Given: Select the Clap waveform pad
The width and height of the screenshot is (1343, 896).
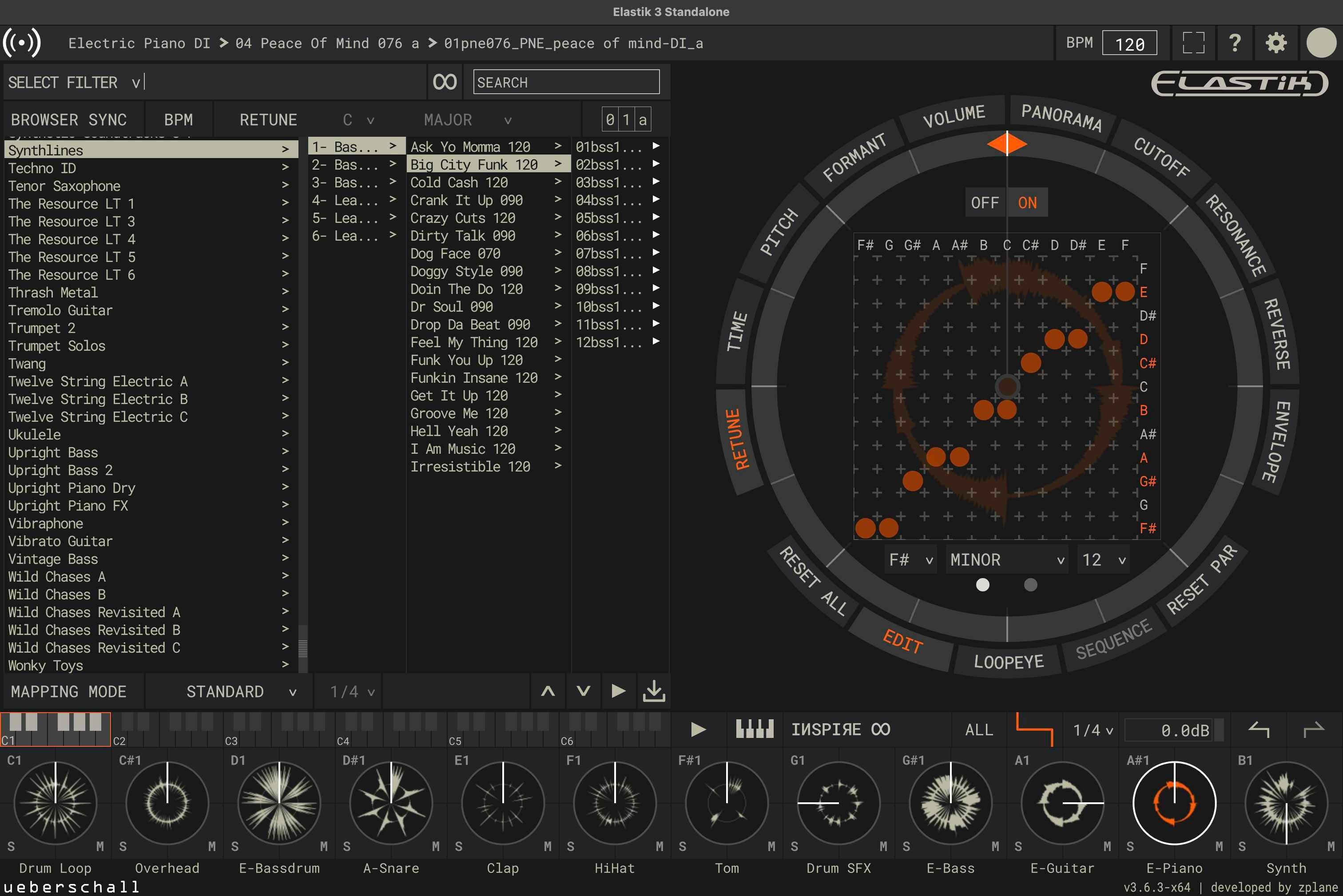Looking at the screenshot, I should [x=503, y=803].
